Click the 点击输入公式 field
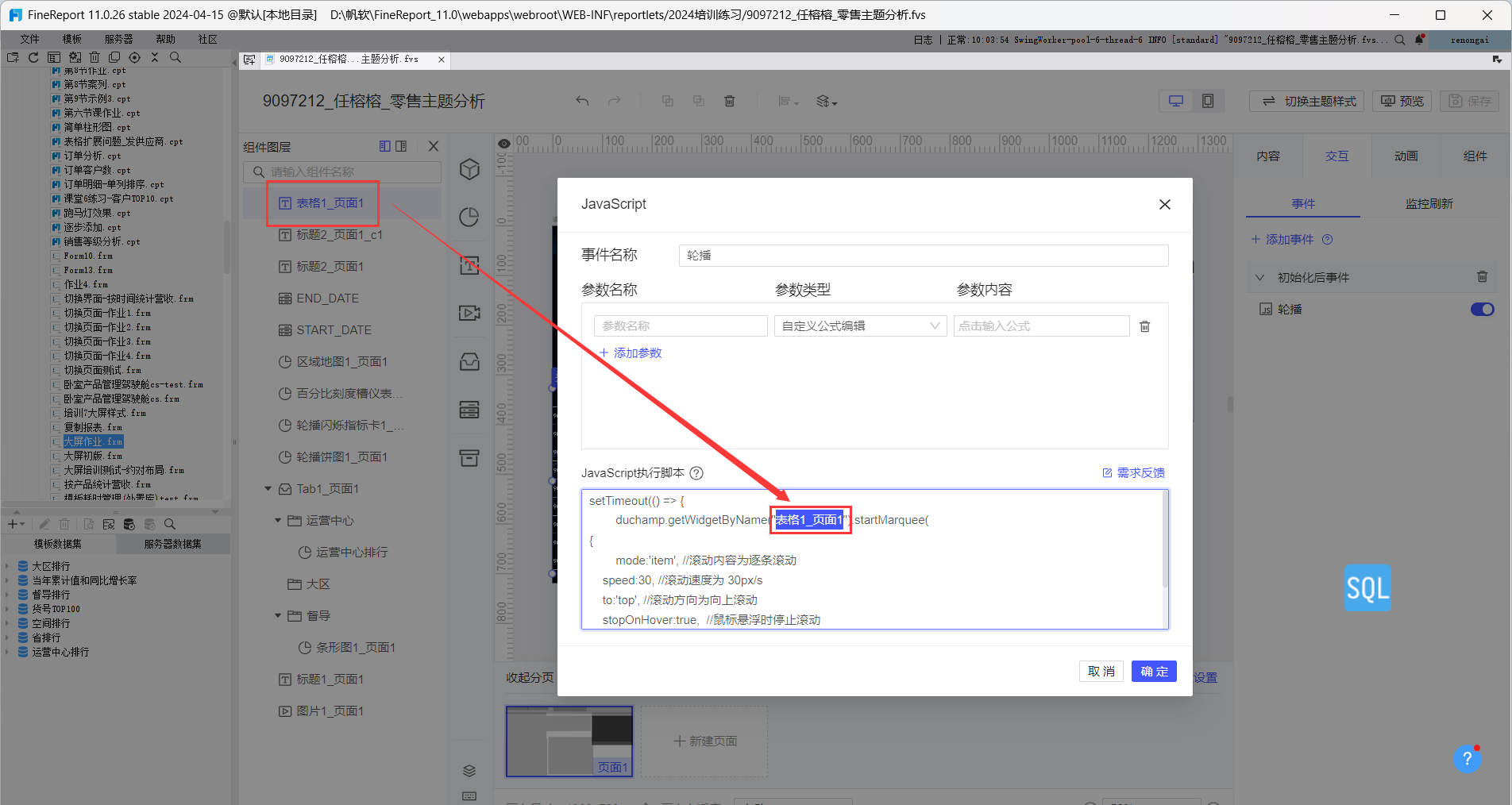Image resolution: width=1512 pixels, height=805 pixels. tap(1041, 326)
